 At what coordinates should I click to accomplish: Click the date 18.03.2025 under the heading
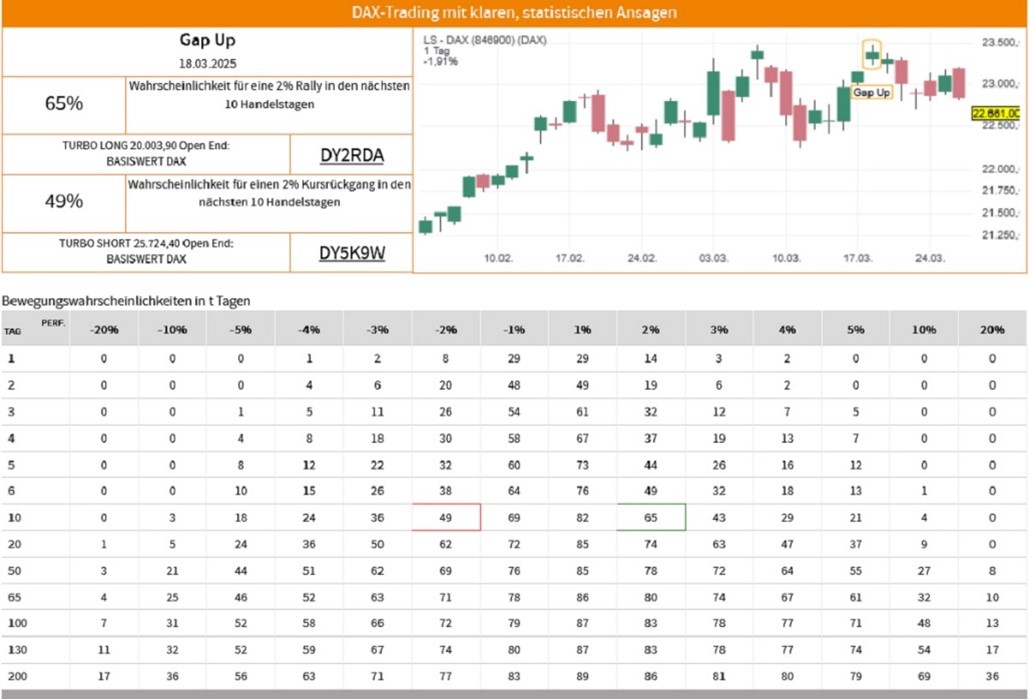[206, 63]
